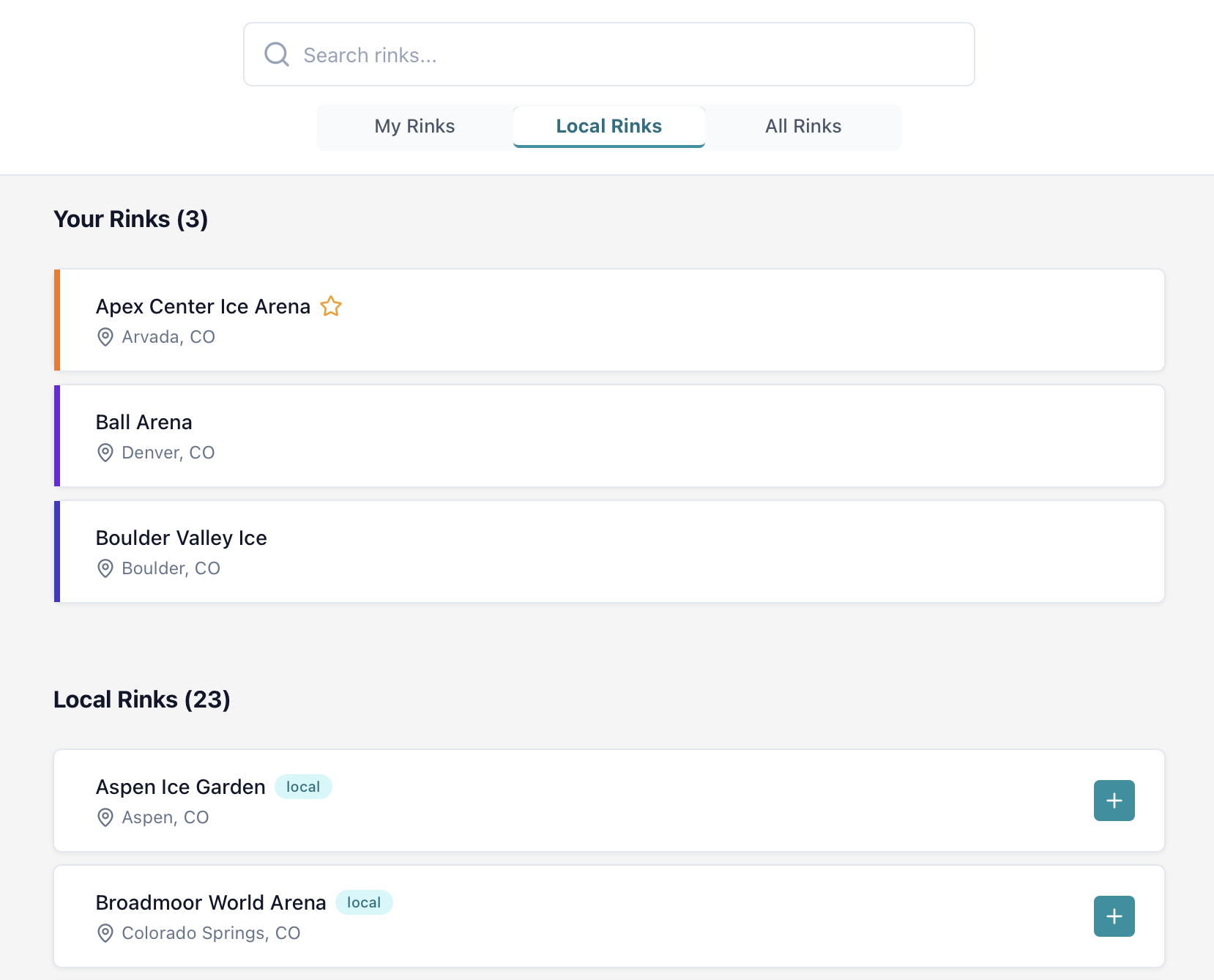Viewport: 1214px width, 980px height.
Task: Click the local badge on Broadmoor World Arena
Action: (x=364, y=902)
